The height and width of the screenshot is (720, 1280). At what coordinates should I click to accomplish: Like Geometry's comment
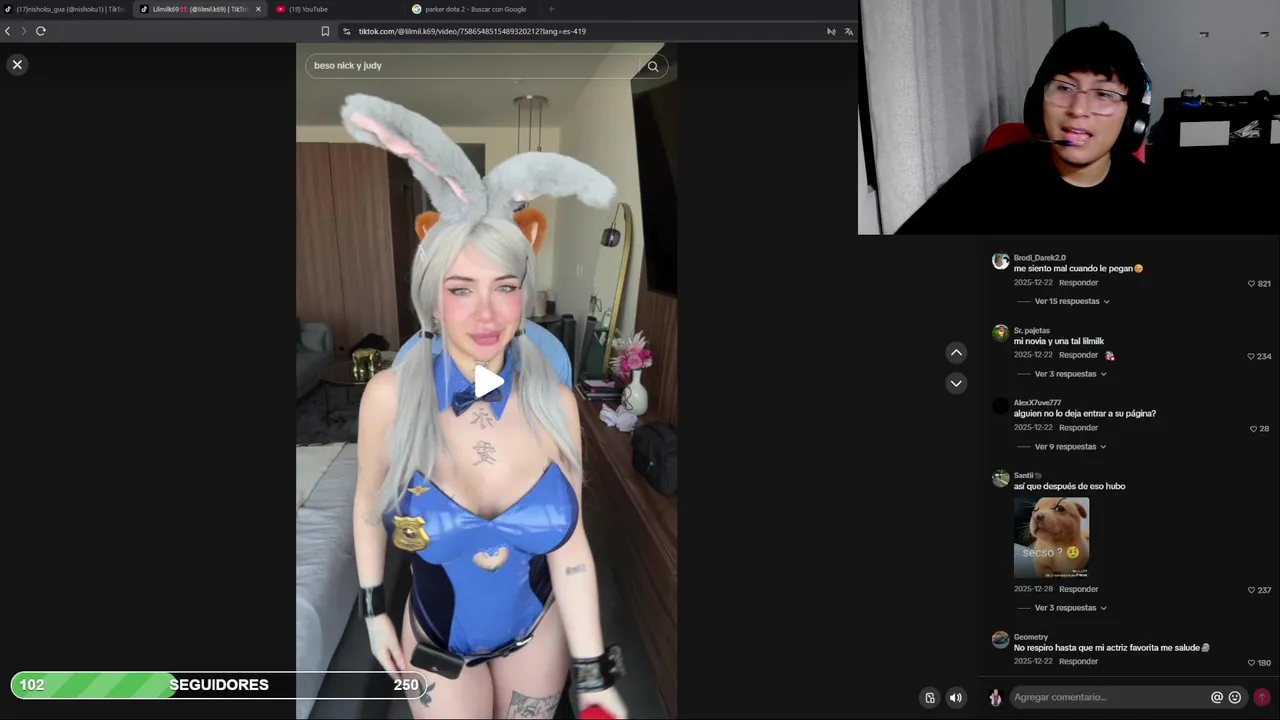(1251, 663)
